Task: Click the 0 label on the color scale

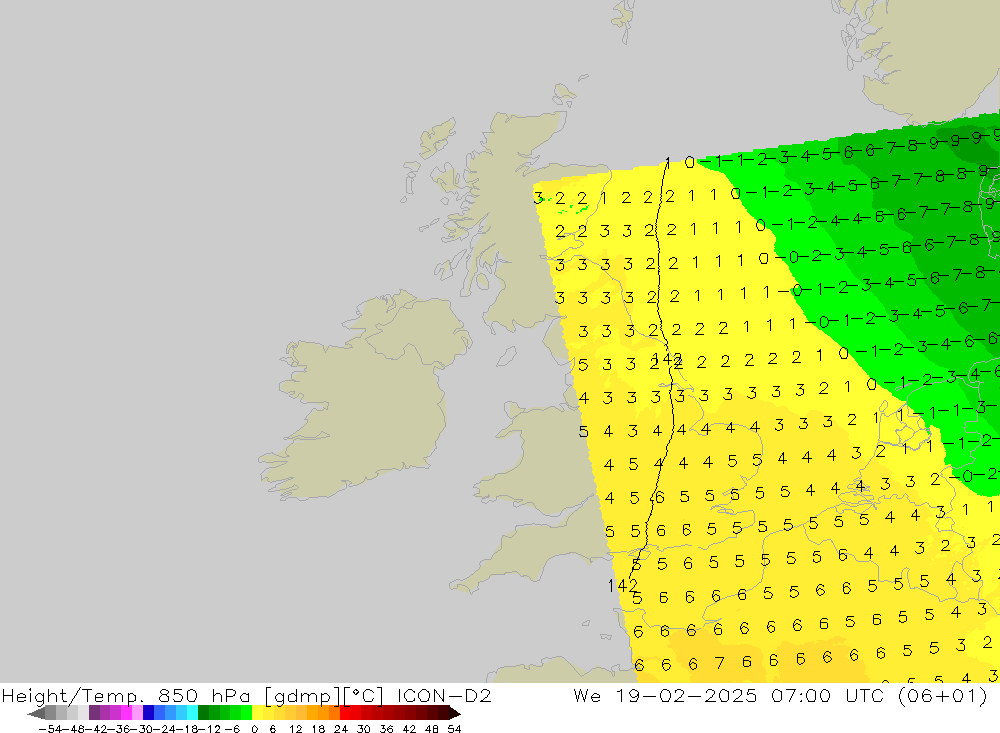Action: point(254,729)
